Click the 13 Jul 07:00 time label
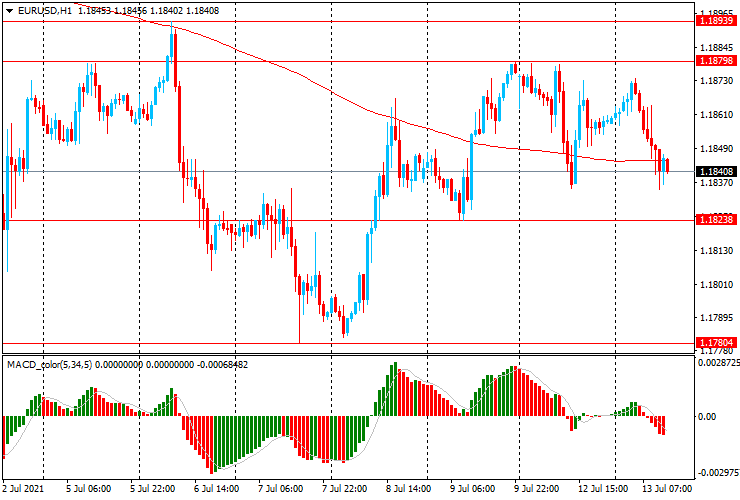The width and height of the screenshot is (740, 500). click(x=667, y=488)
